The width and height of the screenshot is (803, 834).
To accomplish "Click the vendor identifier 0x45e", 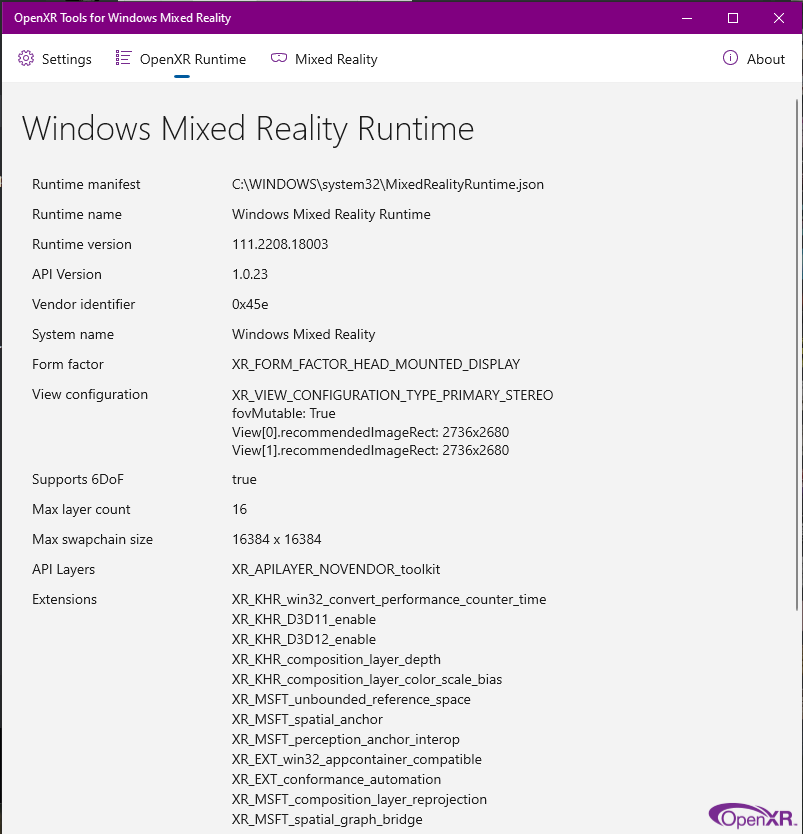I will tap(250, 304).
